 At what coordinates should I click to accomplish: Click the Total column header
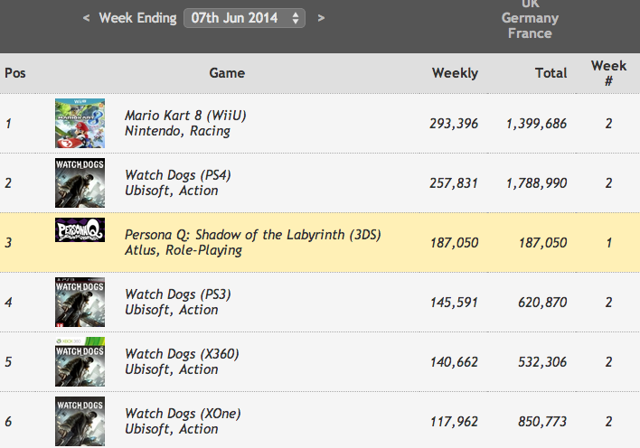[x=551, y=73]
